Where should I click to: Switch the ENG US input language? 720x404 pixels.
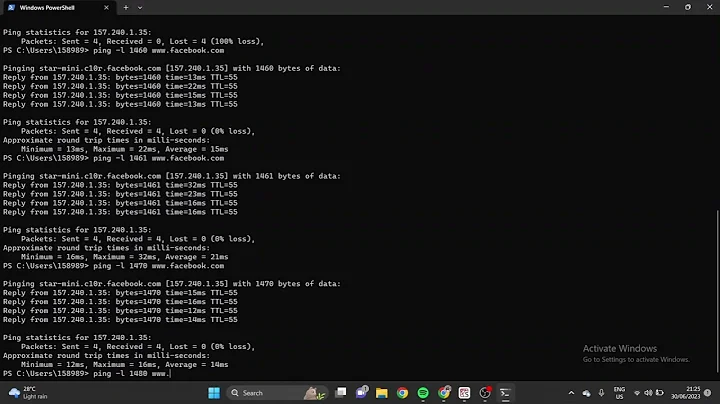(619, 393)
